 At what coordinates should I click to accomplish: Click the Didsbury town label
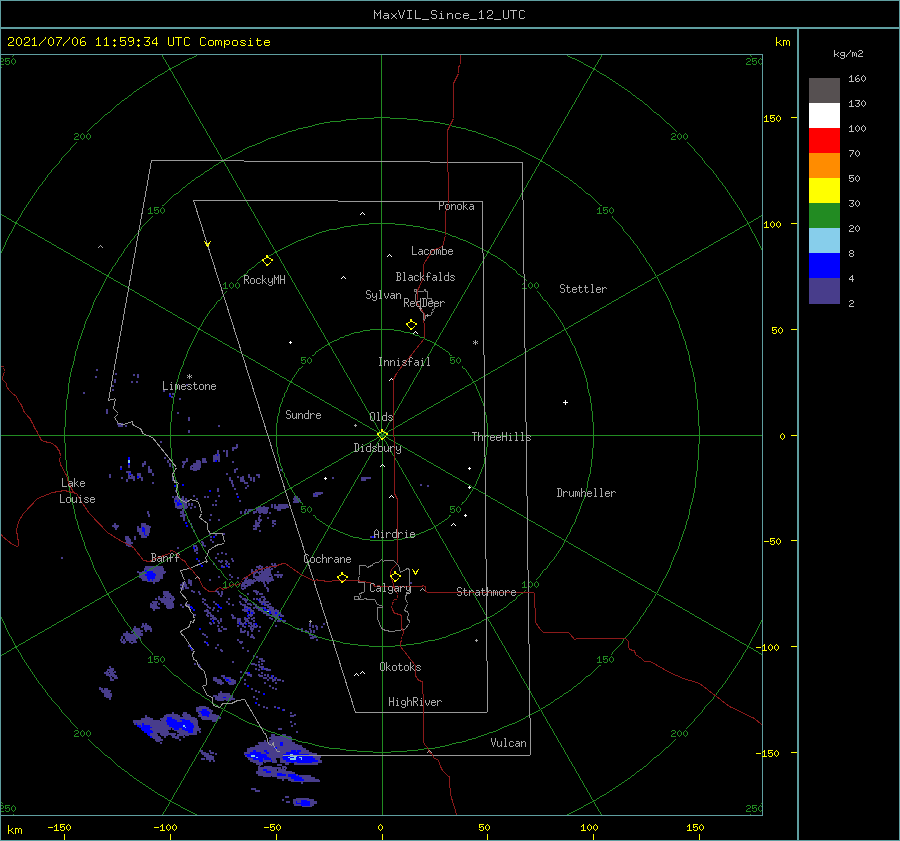coord(377,448)
